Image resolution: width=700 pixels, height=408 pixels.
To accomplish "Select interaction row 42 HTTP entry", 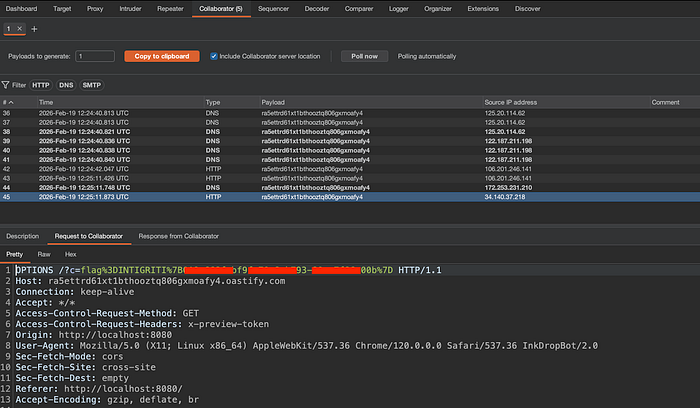I will (x=350, y=169).
